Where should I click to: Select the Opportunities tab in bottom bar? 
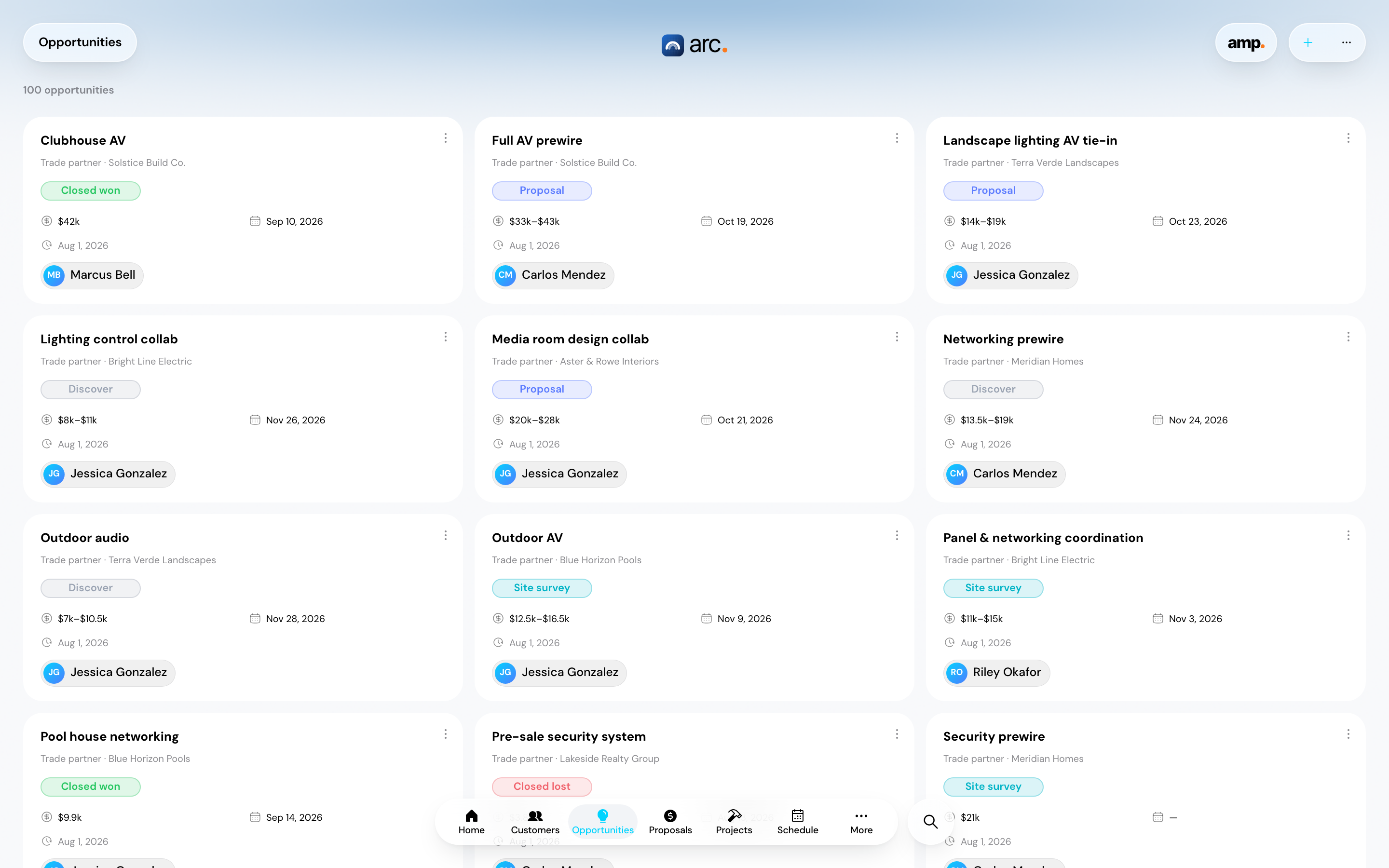coord(603,822)
